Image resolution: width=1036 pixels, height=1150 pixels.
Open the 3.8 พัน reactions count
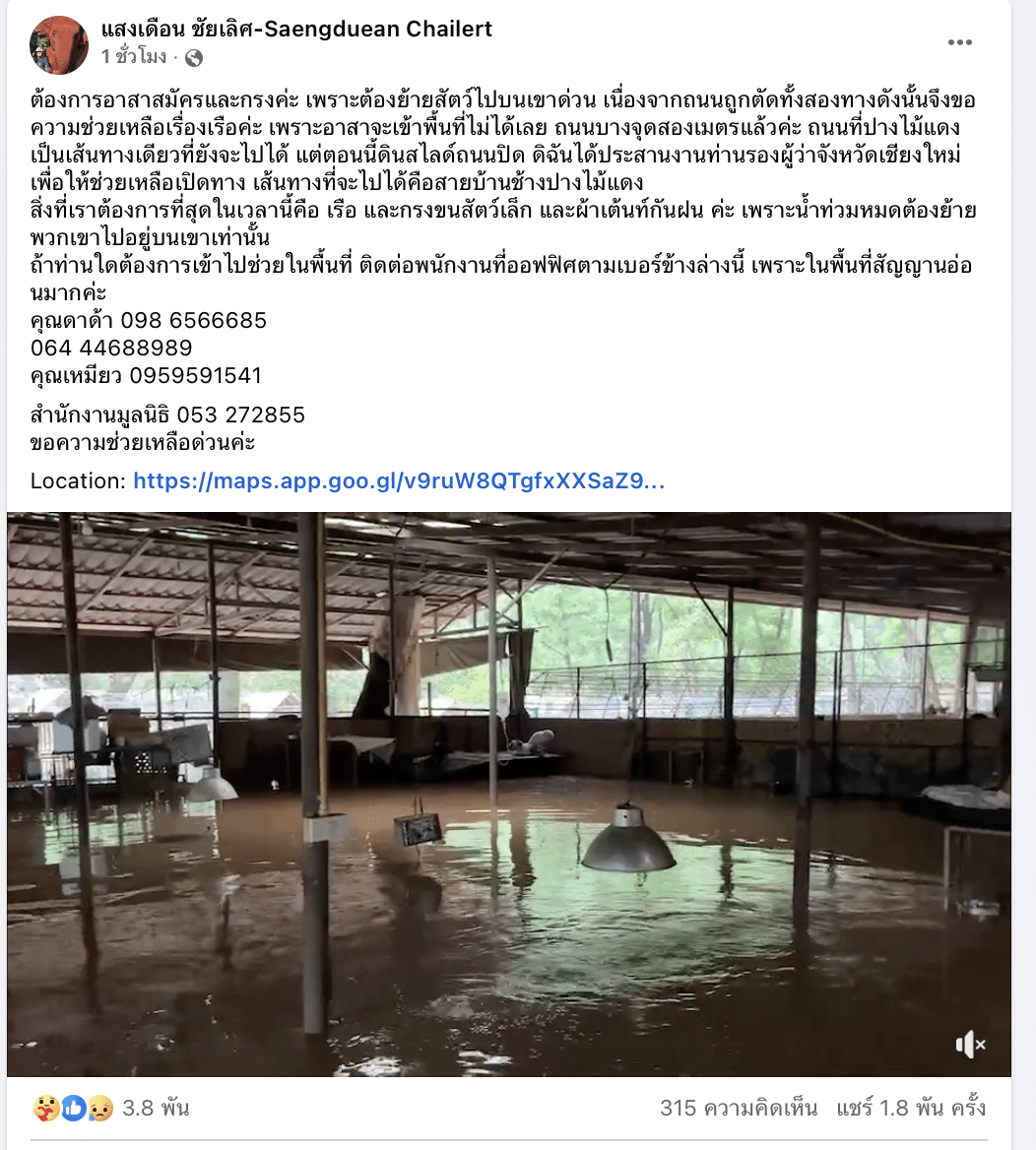tap(156, 1109)
